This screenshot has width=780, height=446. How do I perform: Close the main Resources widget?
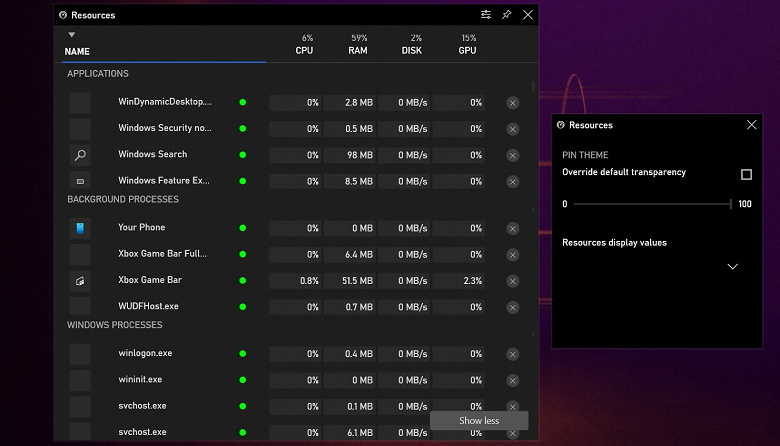(x=528, y=15)
